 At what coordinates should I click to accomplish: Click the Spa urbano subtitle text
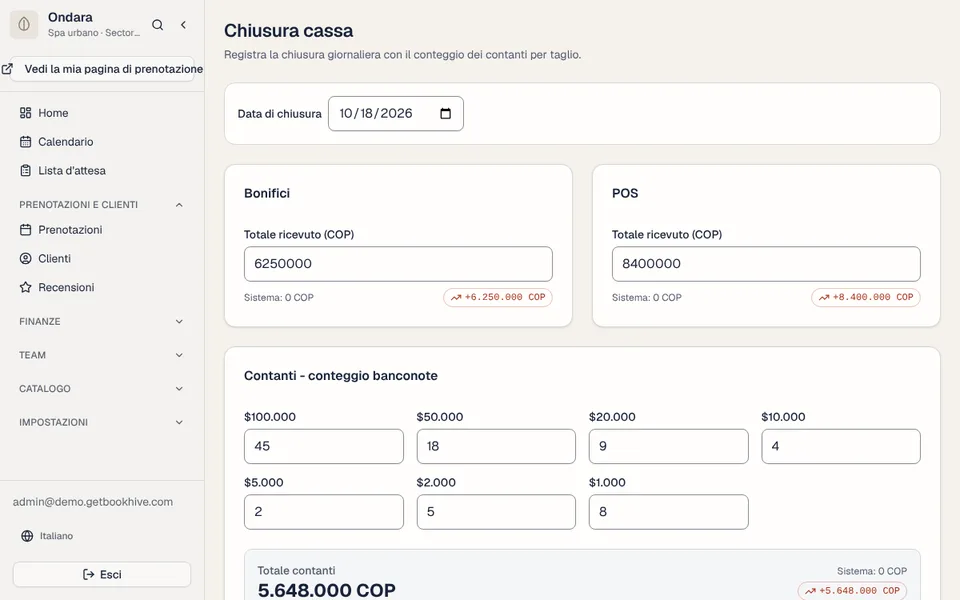(x=94, y=33)
